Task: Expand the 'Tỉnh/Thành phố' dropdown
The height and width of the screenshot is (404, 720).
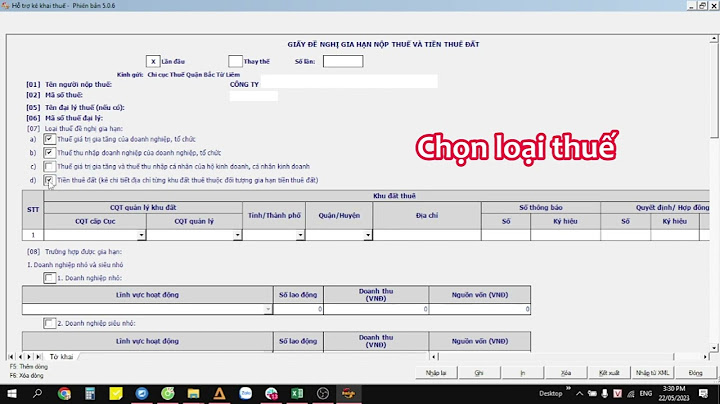Action: coord(300,235)
